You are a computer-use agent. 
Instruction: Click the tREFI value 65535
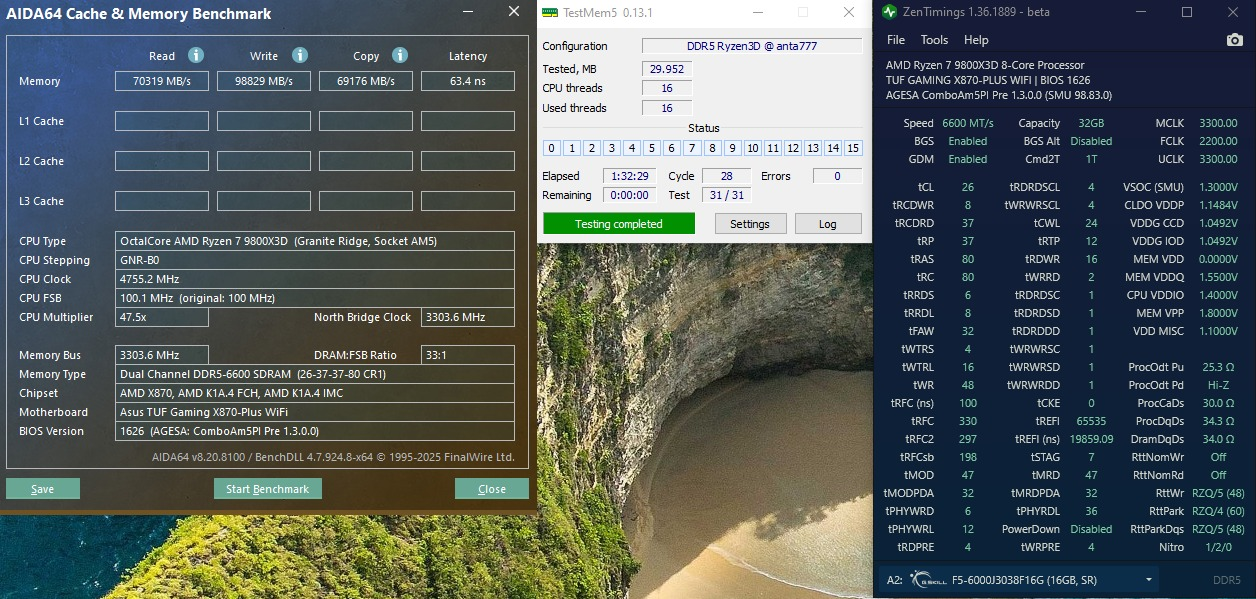coord(1091,421)
